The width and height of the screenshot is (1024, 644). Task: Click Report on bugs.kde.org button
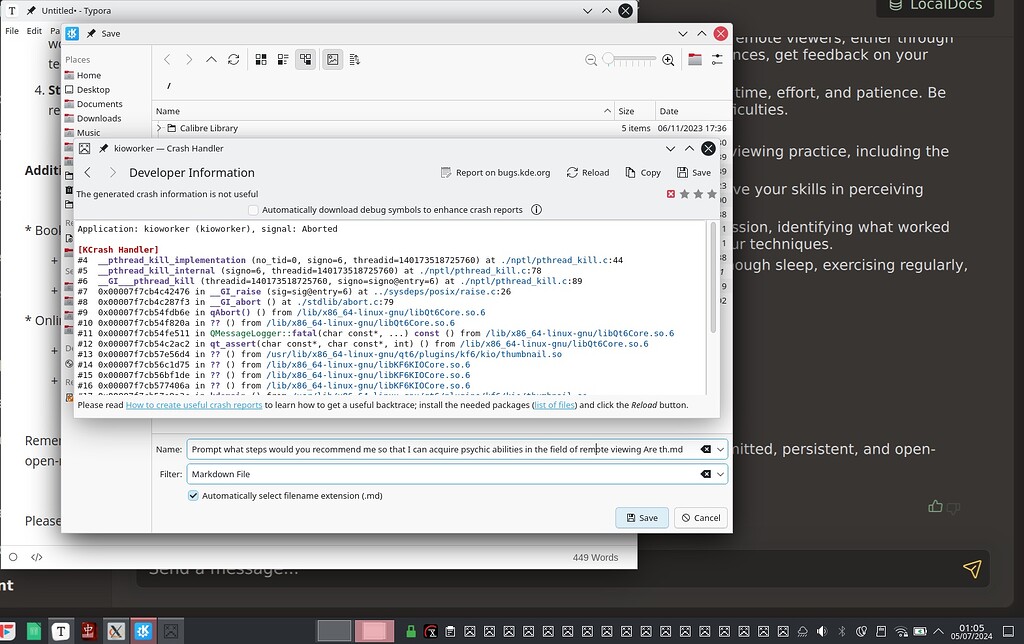pos(495,172)
